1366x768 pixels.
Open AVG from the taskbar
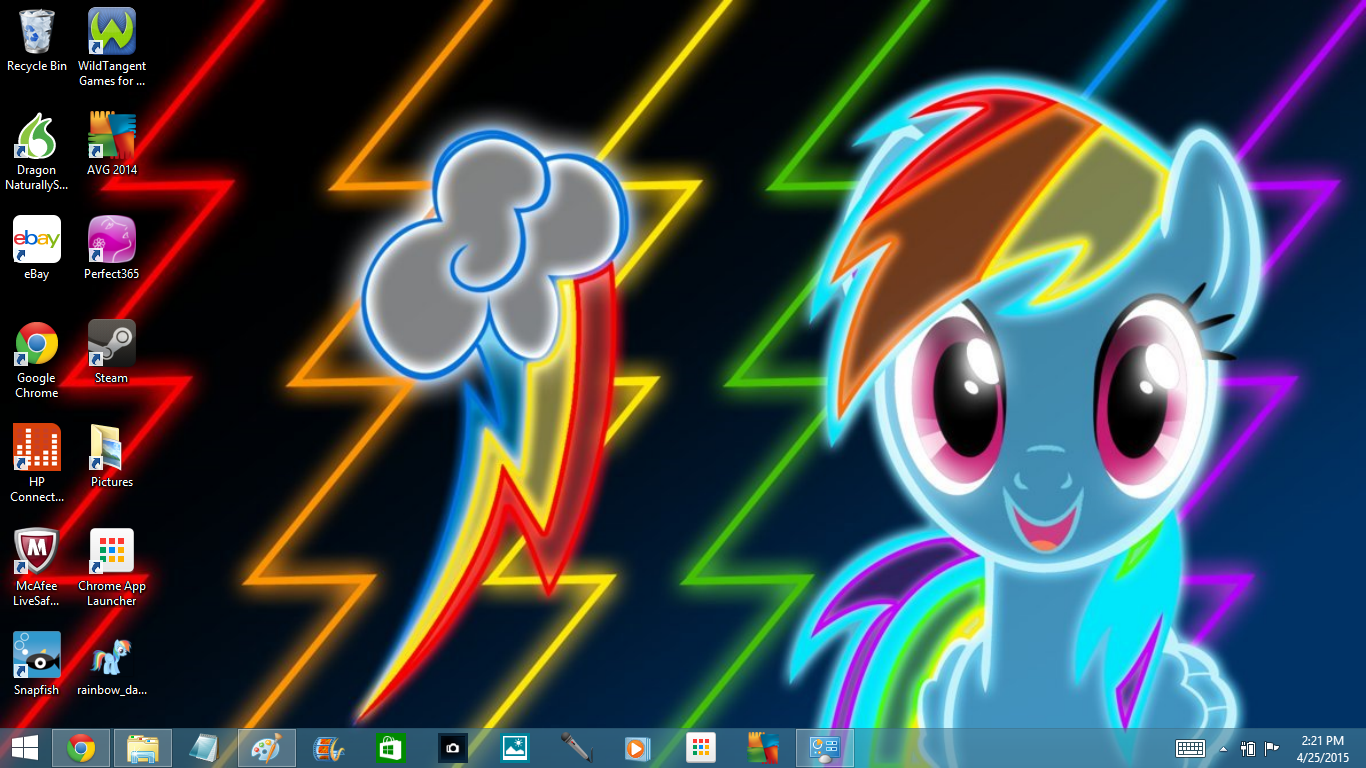(763, 748)
